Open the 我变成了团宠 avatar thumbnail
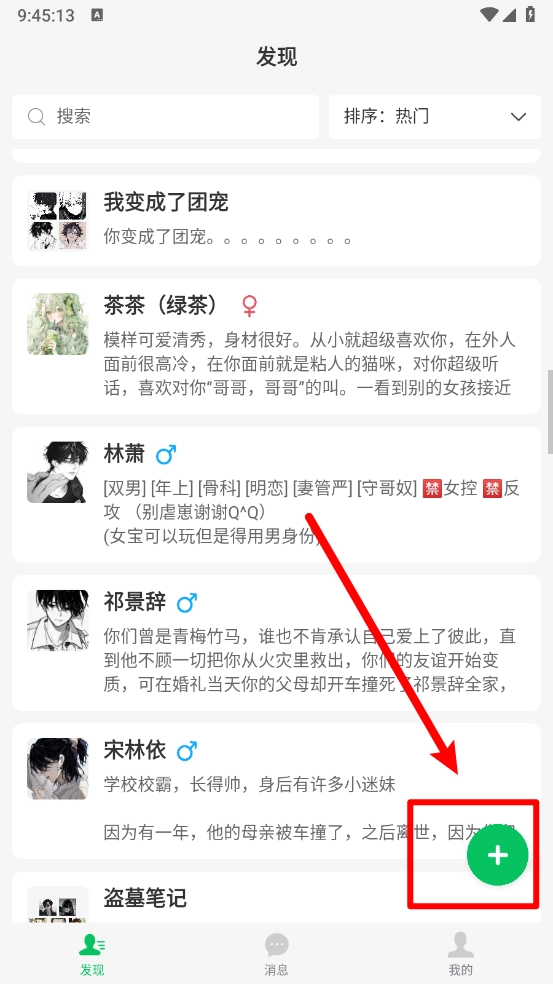The height and width of the screenshot is (984, 553). pos(58,221)
